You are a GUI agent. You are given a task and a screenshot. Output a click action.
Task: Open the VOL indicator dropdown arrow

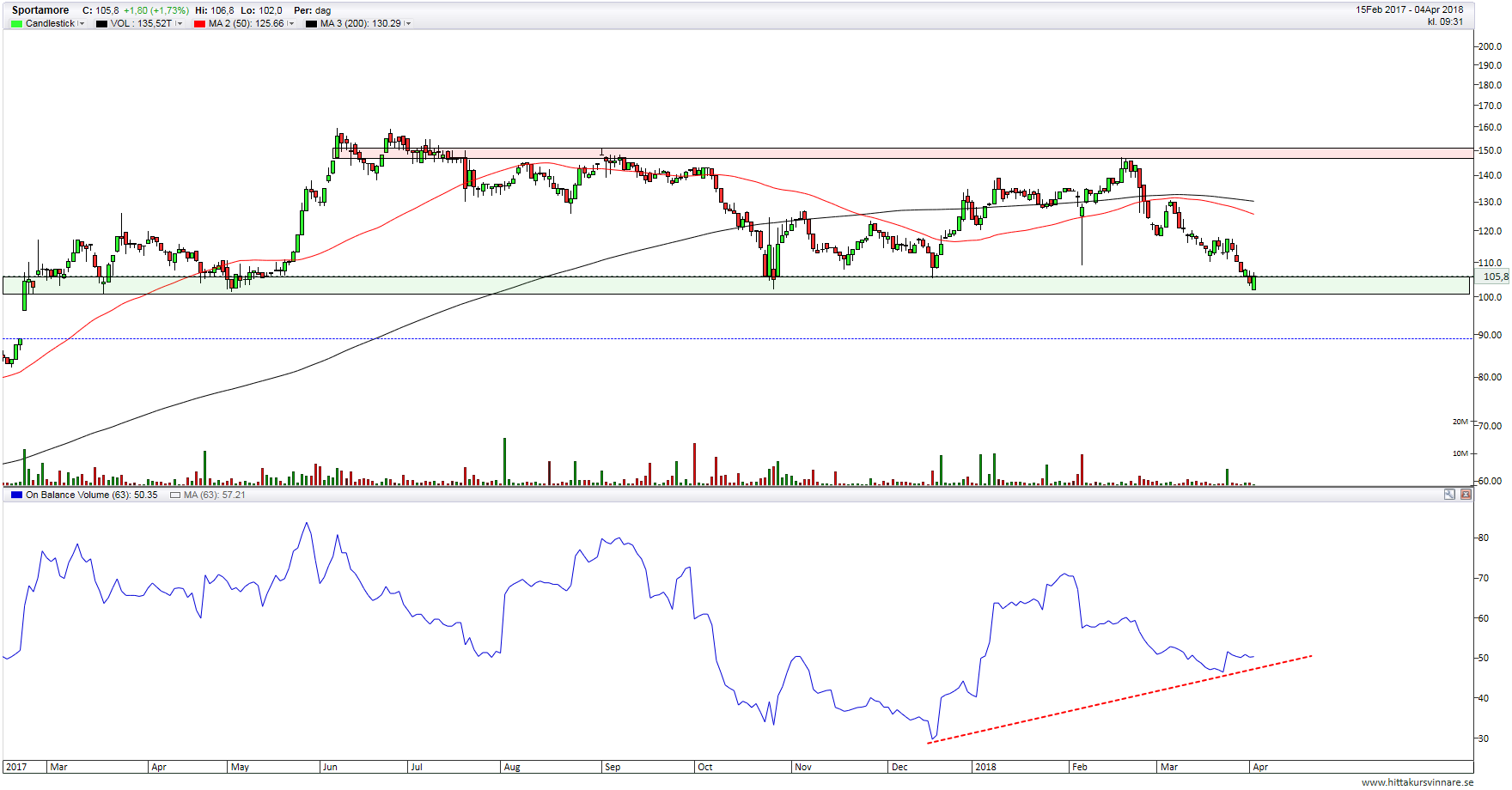(179, 24)
